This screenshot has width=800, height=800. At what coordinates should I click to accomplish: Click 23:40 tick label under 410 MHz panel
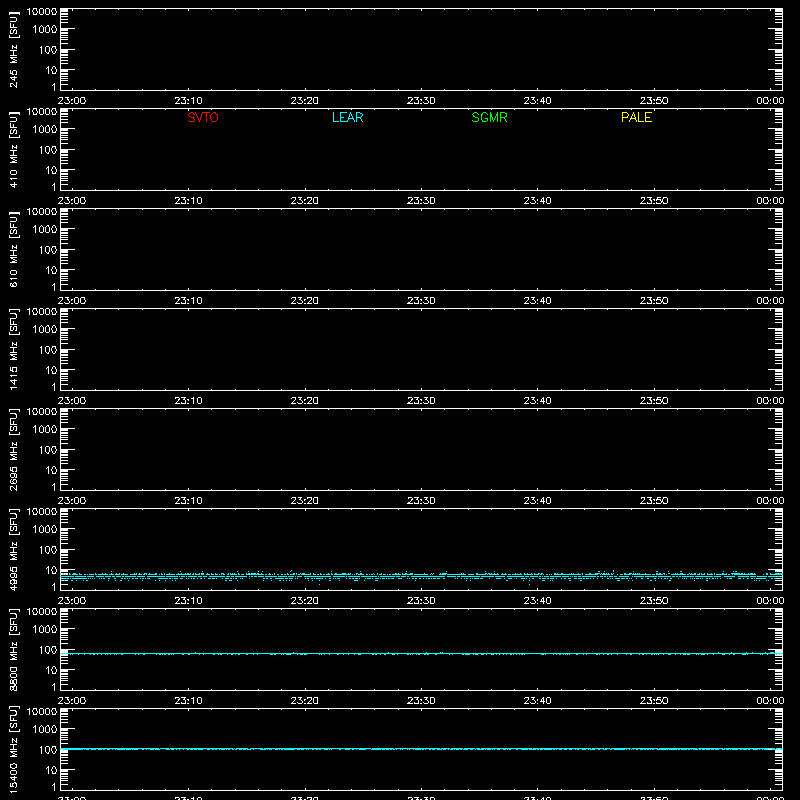[537, 201]
